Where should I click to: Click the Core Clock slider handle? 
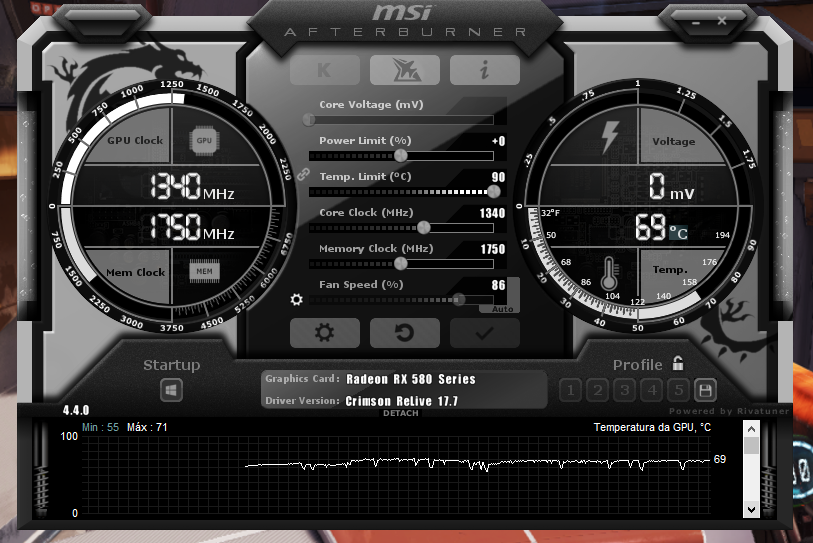pos(424,228)
